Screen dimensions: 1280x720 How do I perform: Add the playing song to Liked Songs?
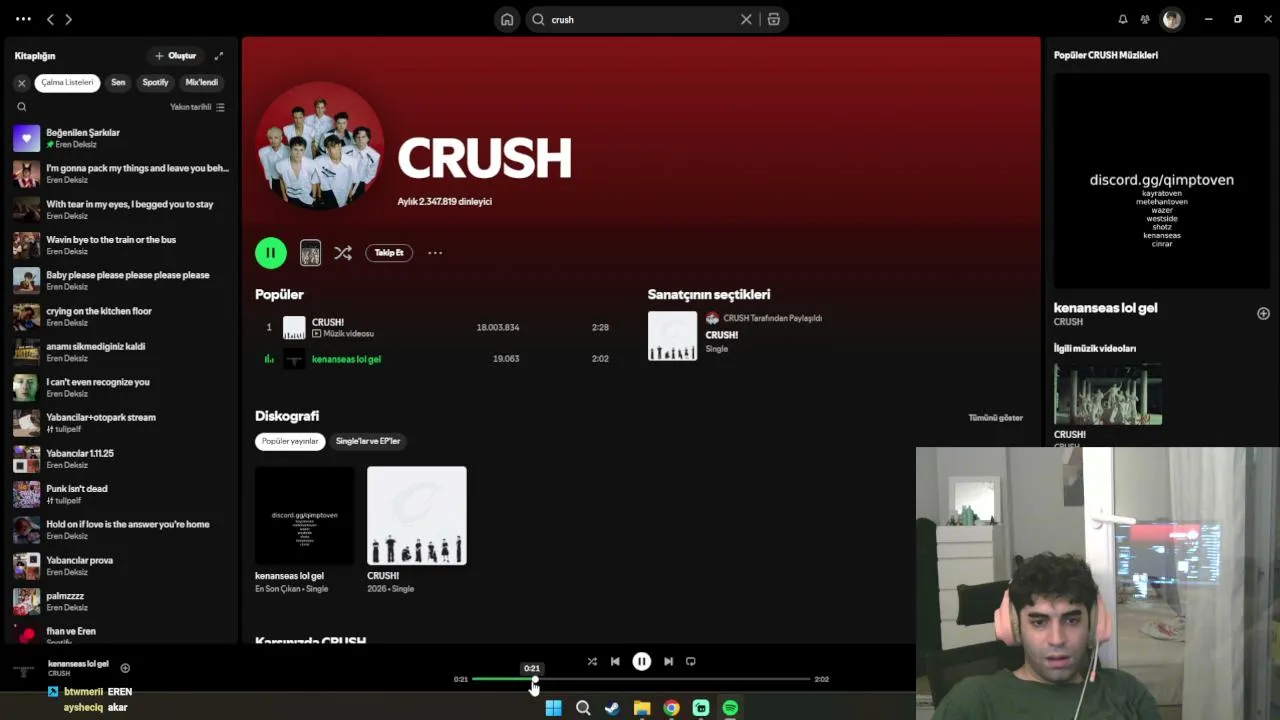(x=125, y=668)
